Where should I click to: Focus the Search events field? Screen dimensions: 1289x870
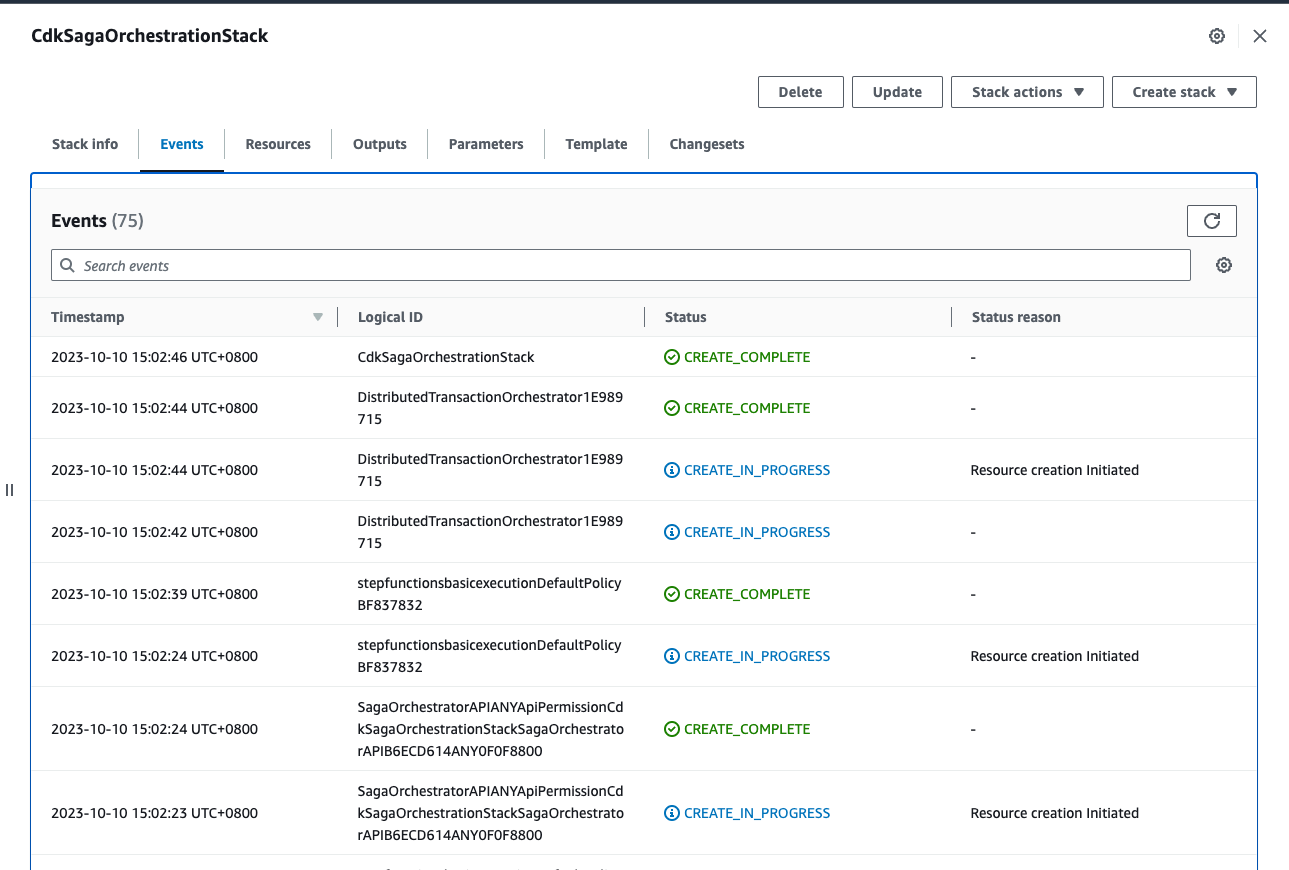click(621, 265)
